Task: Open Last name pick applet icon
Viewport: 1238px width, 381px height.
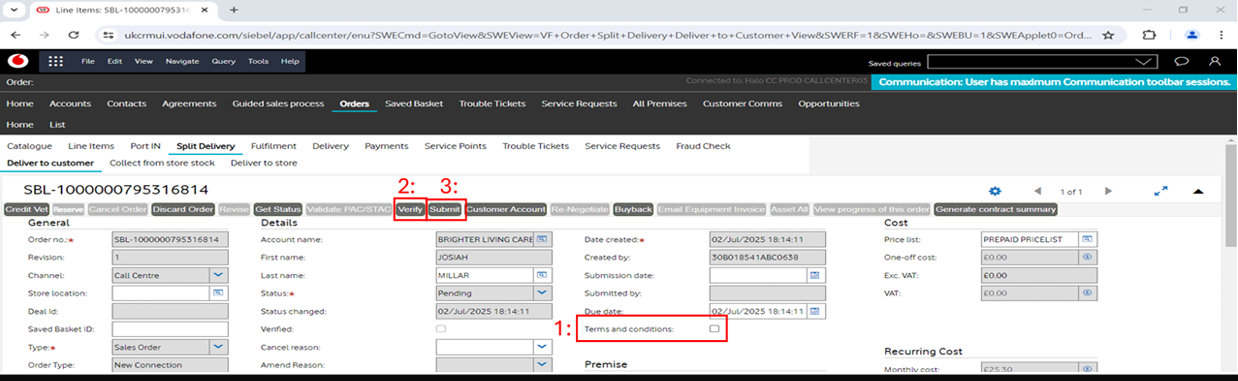Action: click(541, 275)
